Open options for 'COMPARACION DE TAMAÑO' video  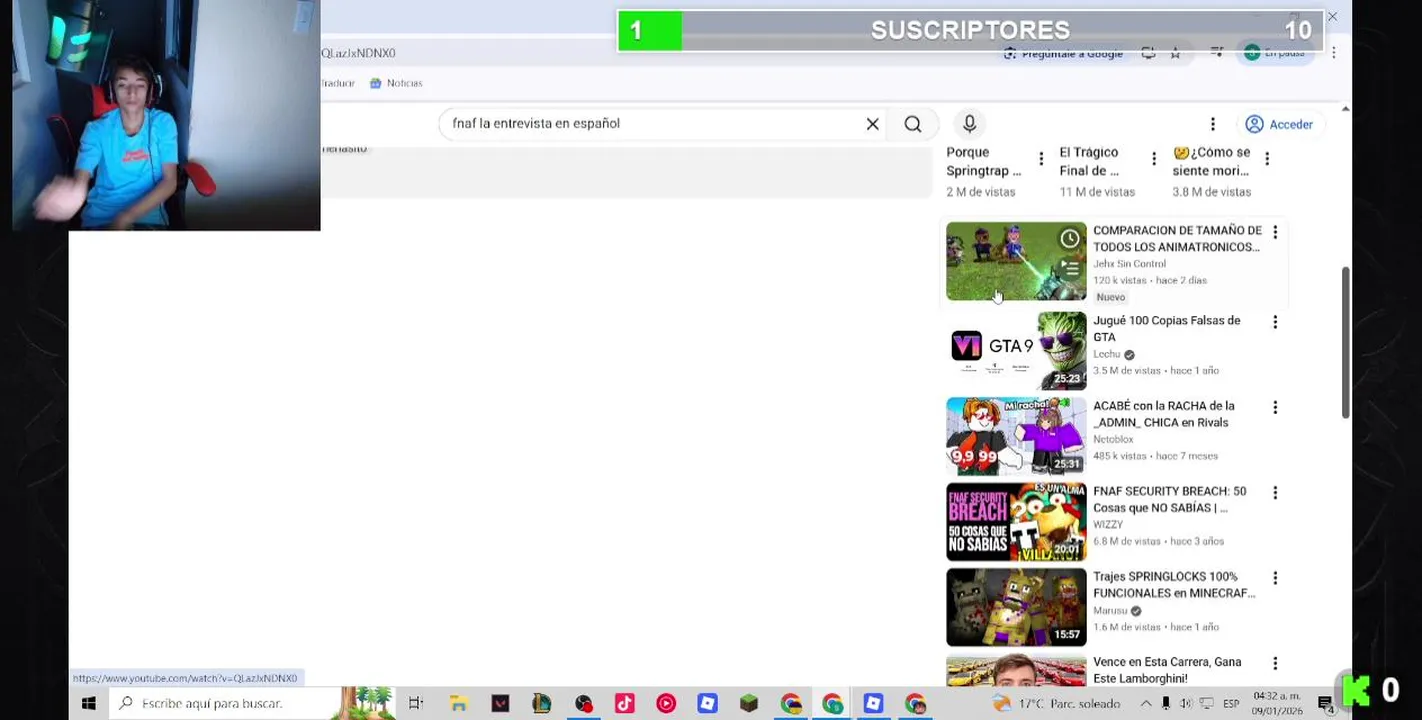coord(1275,232)
